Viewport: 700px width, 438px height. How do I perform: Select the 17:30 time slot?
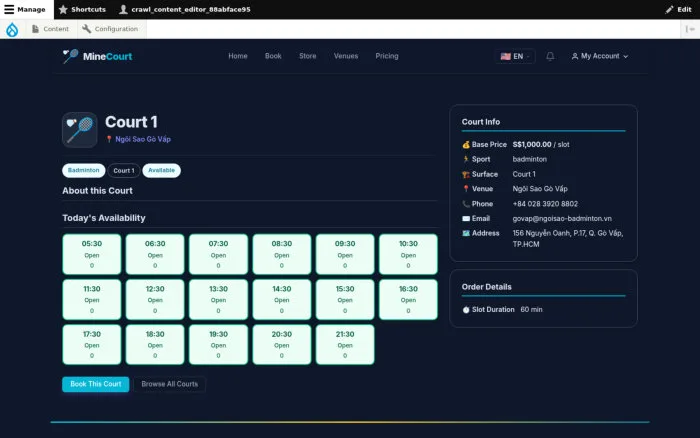(92, 345)
